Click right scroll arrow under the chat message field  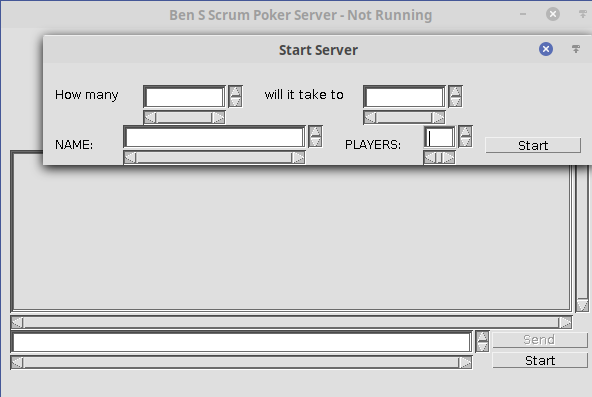pos(465,363)
